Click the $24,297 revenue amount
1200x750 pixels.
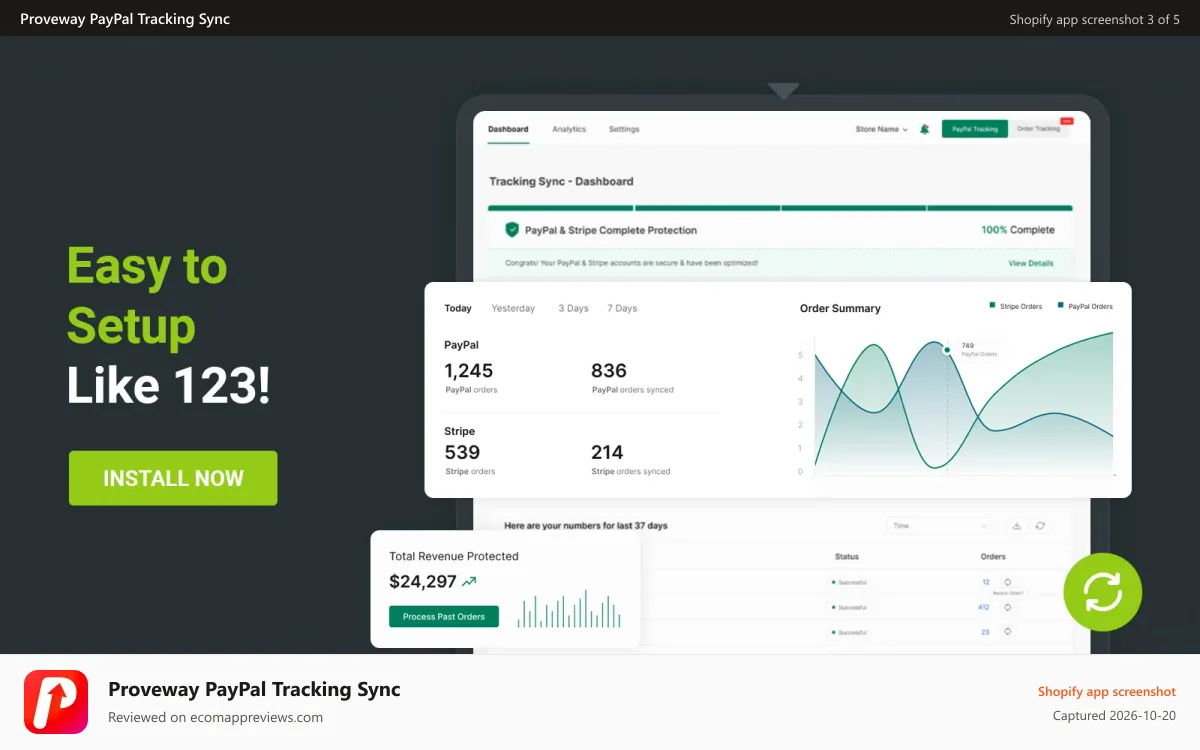point(423,581)
